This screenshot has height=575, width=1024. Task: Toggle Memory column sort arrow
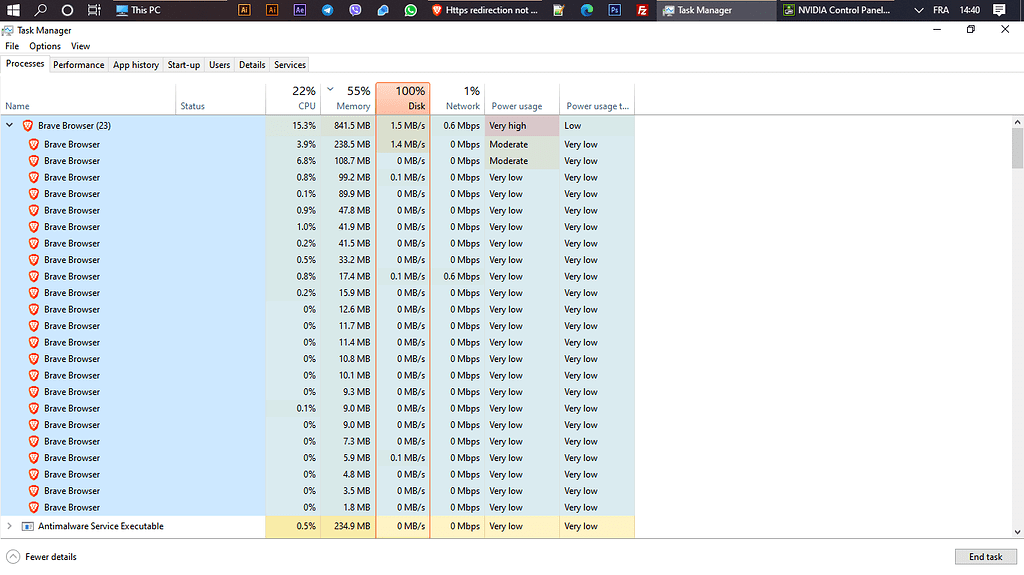[330, 90]
